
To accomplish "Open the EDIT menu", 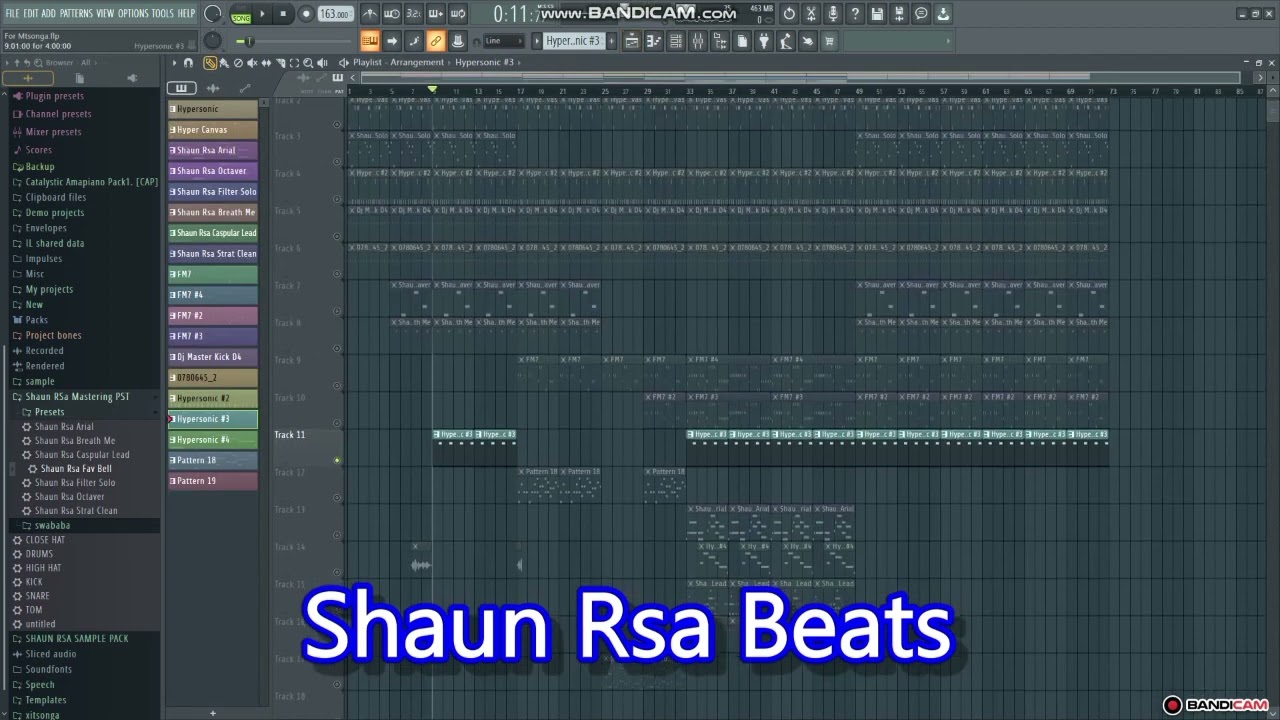I will click(31, 13).
